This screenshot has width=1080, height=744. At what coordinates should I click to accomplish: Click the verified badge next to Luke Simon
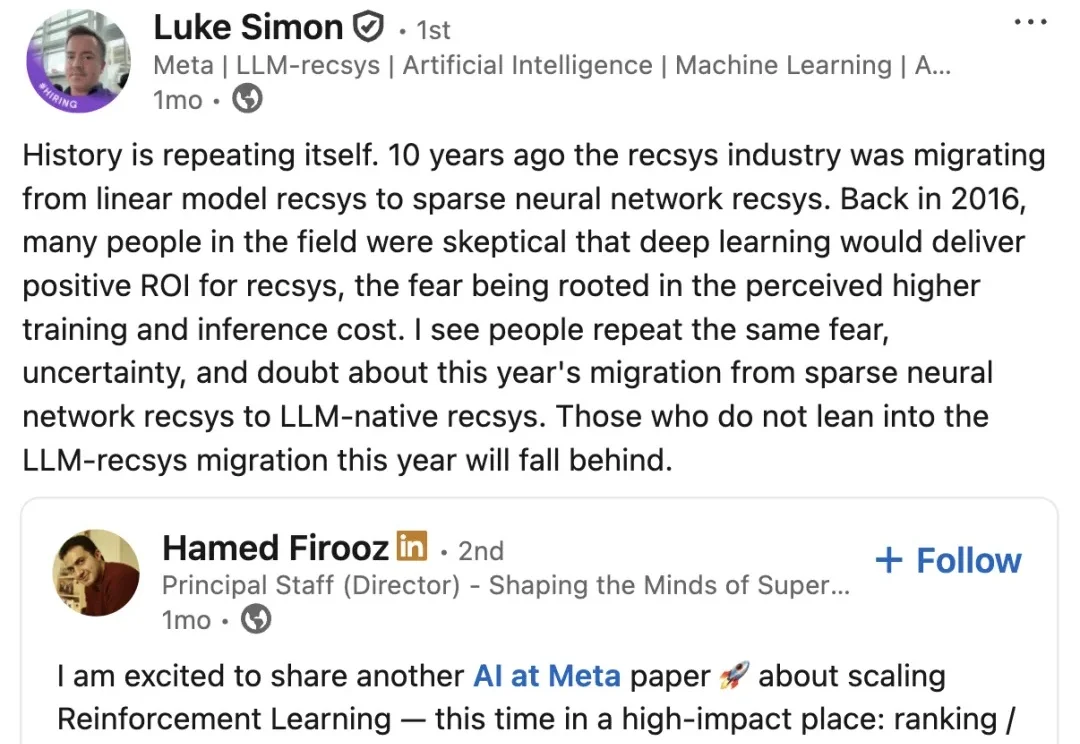pyautogui.click(x=369, y=28)
